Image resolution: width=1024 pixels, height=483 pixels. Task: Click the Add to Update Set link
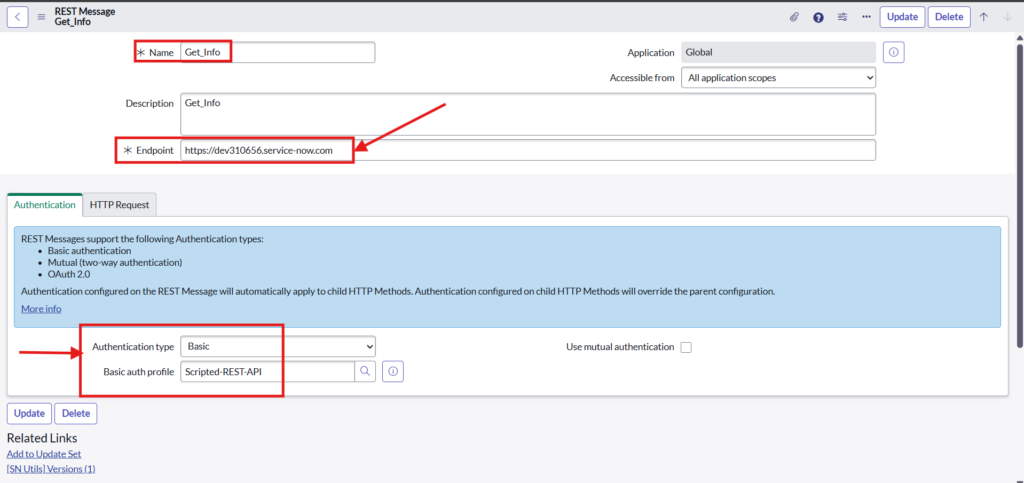tap(44, 454)
